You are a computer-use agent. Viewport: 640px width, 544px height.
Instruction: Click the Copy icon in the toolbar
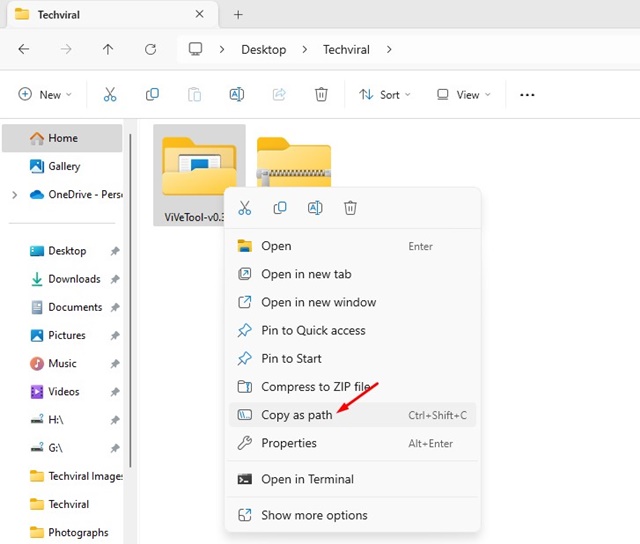(x=152, y=95)
